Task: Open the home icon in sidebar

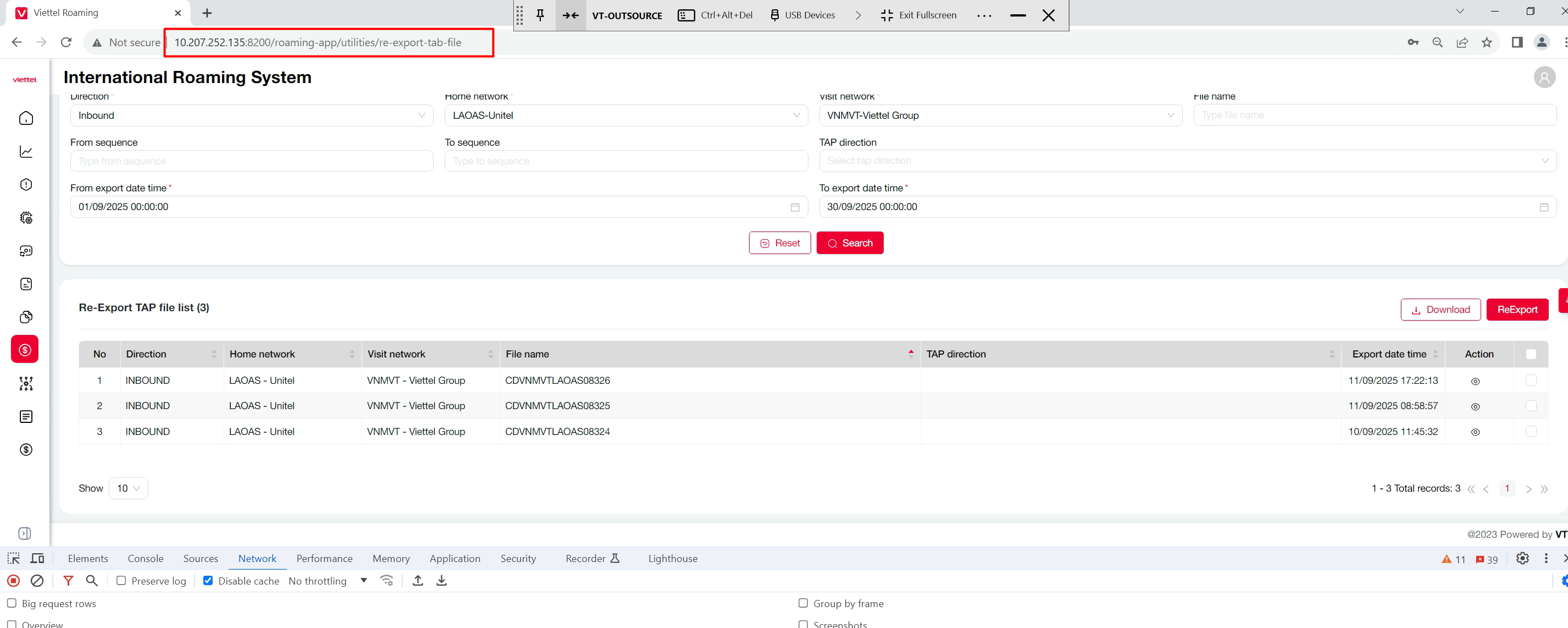Action: click(x=26, y=118)
